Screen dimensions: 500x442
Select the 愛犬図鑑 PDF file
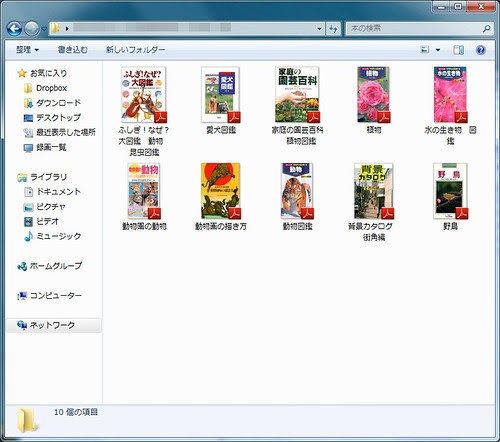tap(221, 95)
